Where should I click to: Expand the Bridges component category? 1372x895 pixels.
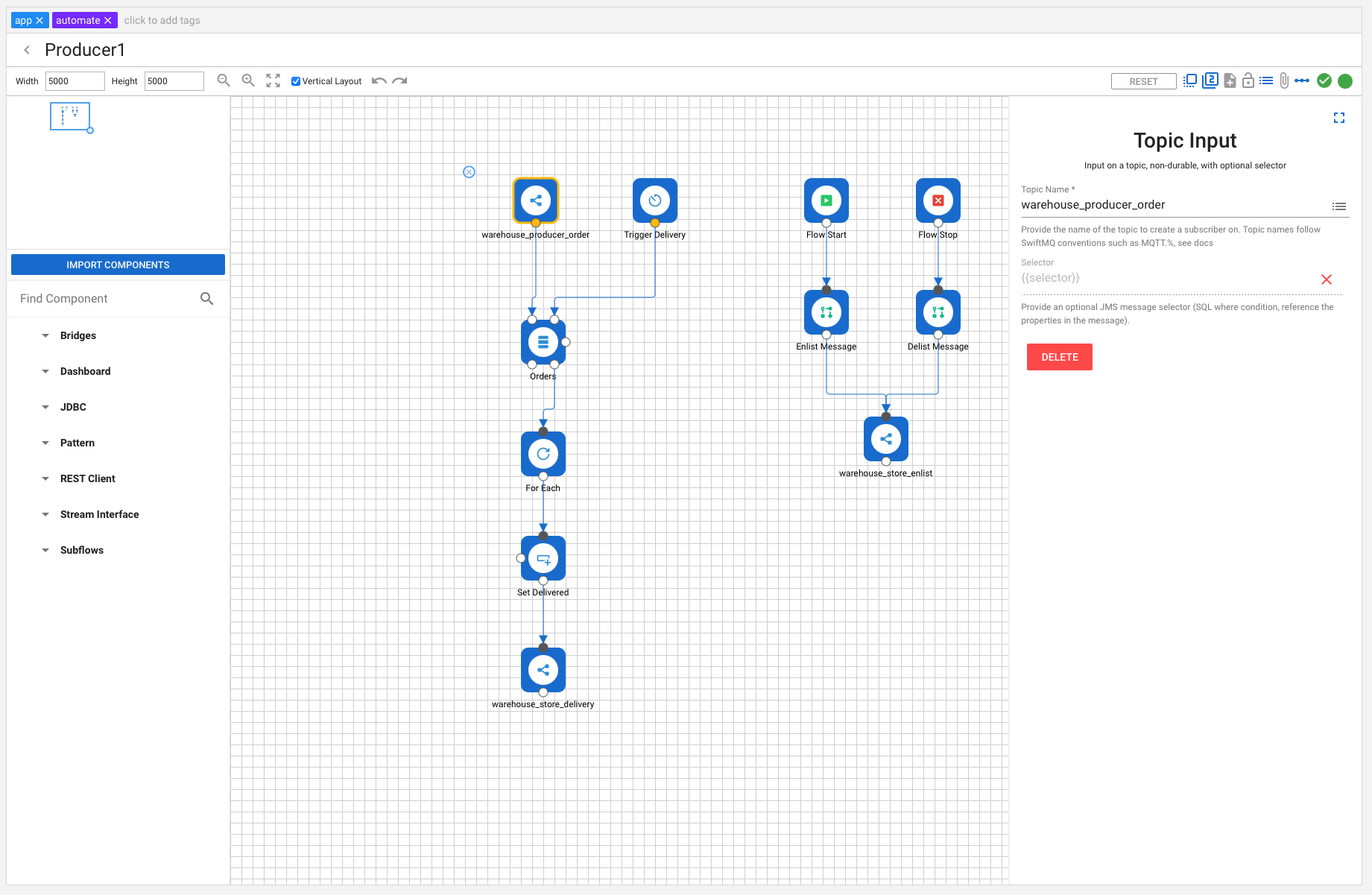pyautogui.click(x=78, y=335)
